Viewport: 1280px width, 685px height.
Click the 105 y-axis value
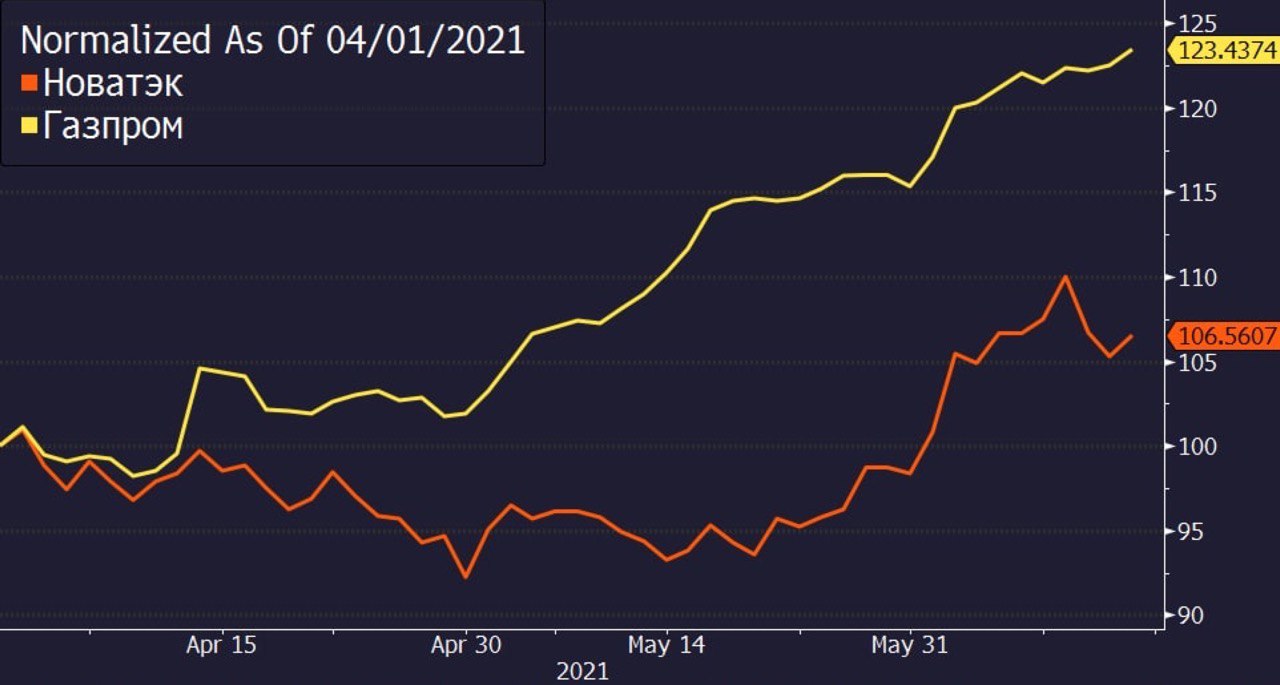coord(1199,362)
